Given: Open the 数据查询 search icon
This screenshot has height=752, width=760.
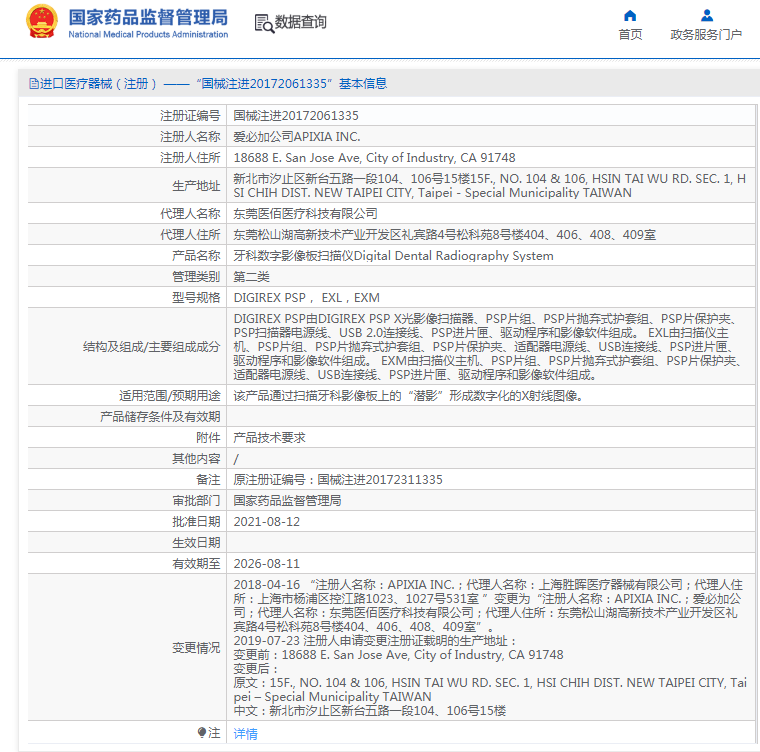Looking at the screenshot, I should pos(264,23).
